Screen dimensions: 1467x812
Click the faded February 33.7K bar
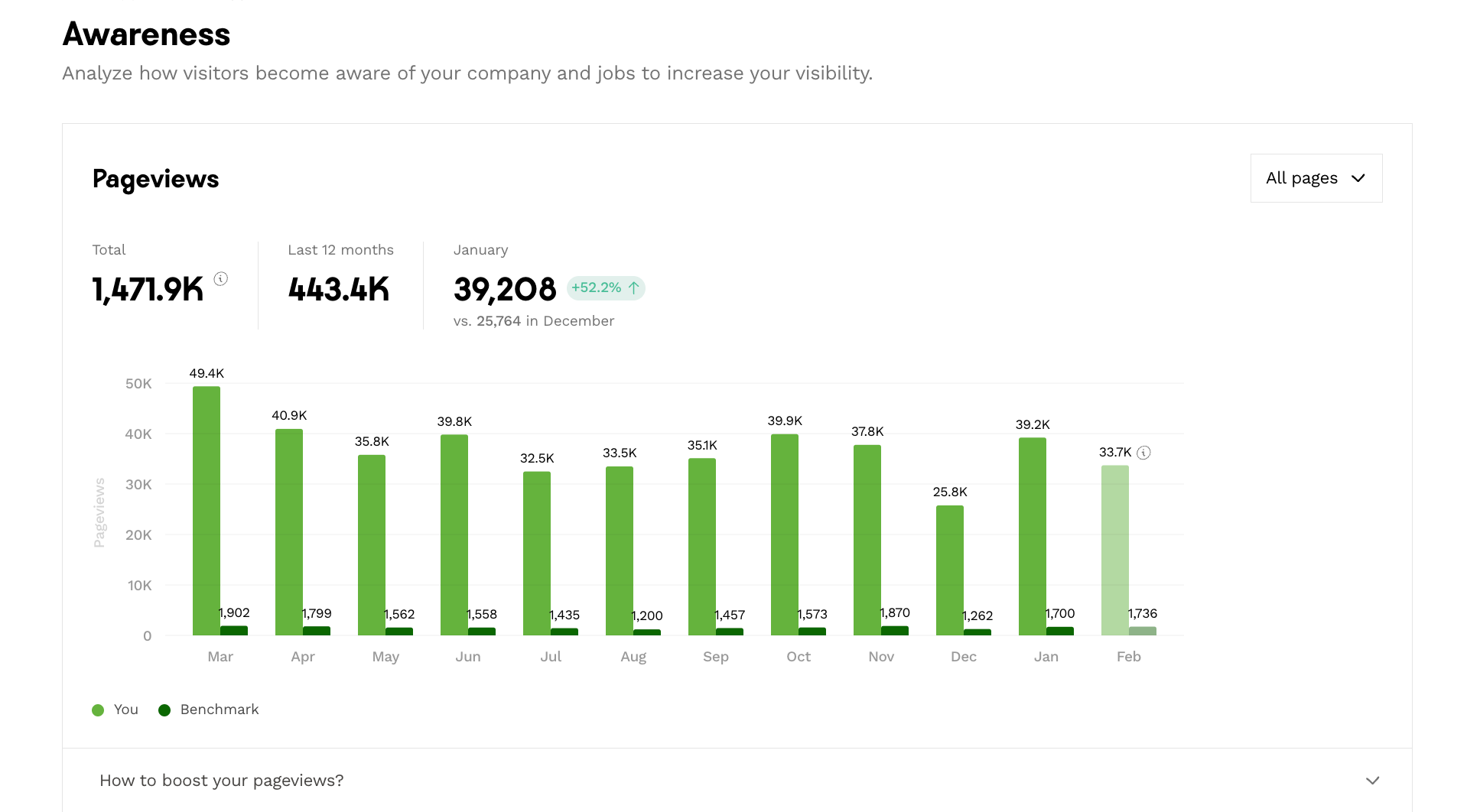pyautogui.click(x=1115, y=551)
